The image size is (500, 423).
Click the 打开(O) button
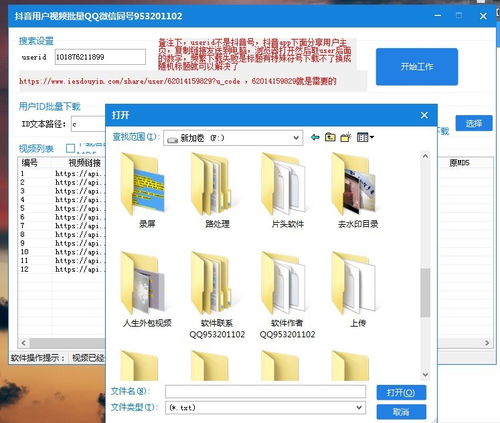401,392
